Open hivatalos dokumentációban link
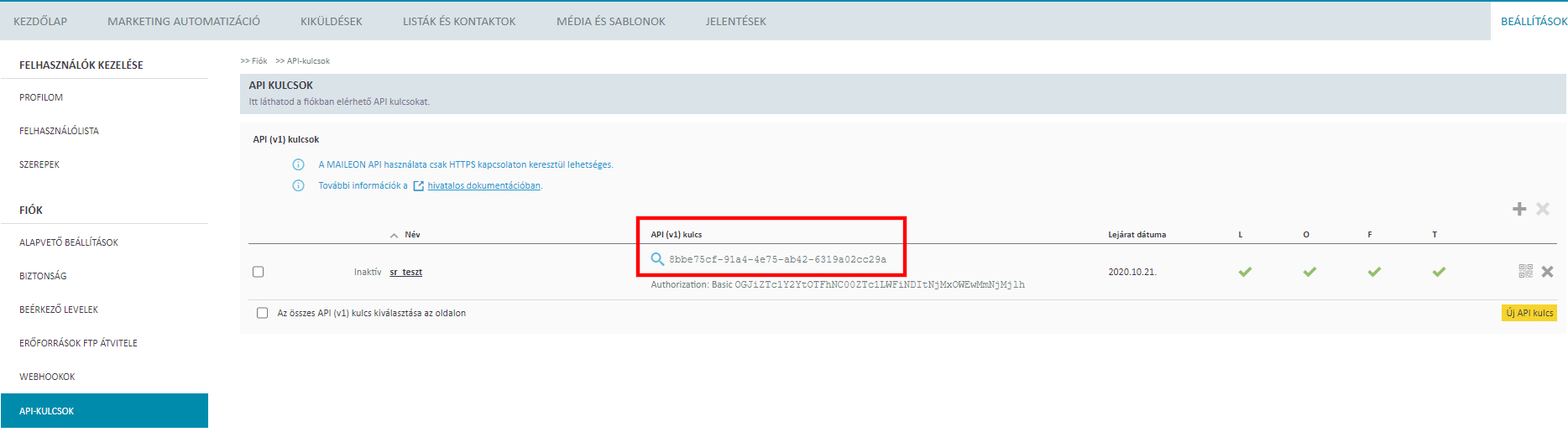 [483, 186]
